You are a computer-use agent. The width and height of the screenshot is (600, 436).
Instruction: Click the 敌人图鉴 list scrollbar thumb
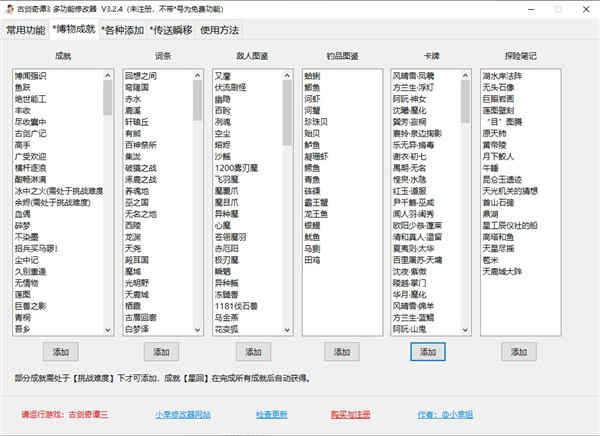[x=287, y=113]
